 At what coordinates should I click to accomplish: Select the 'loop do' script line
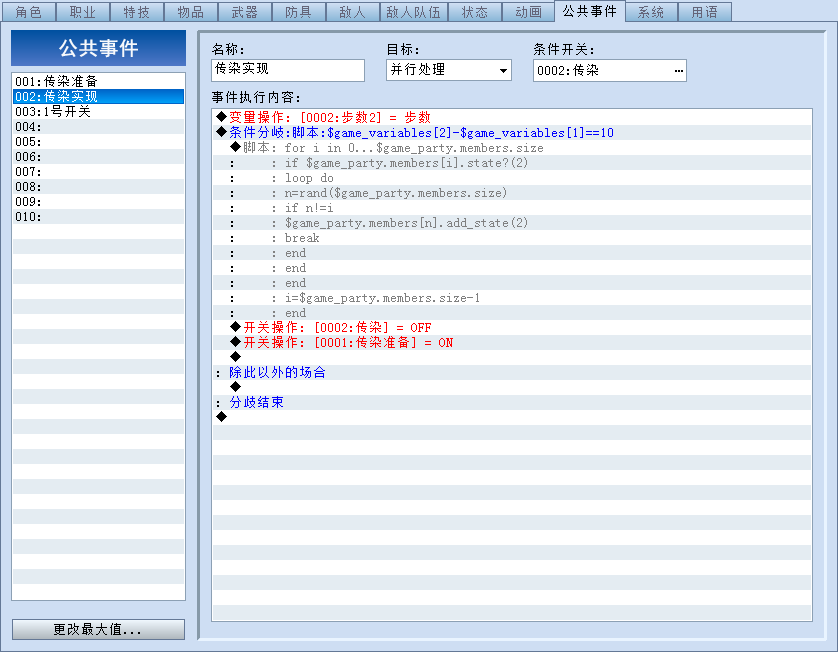[512, 177]
